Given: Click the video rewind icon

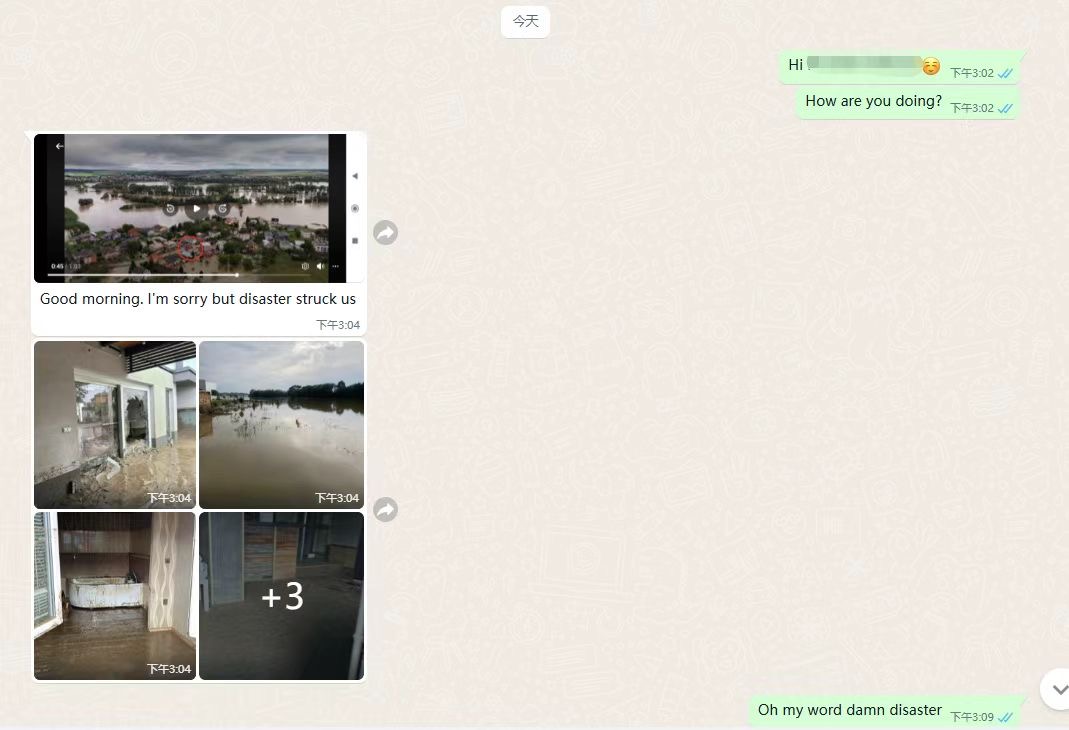Looking at the screenshot, I should coord(170,209).
